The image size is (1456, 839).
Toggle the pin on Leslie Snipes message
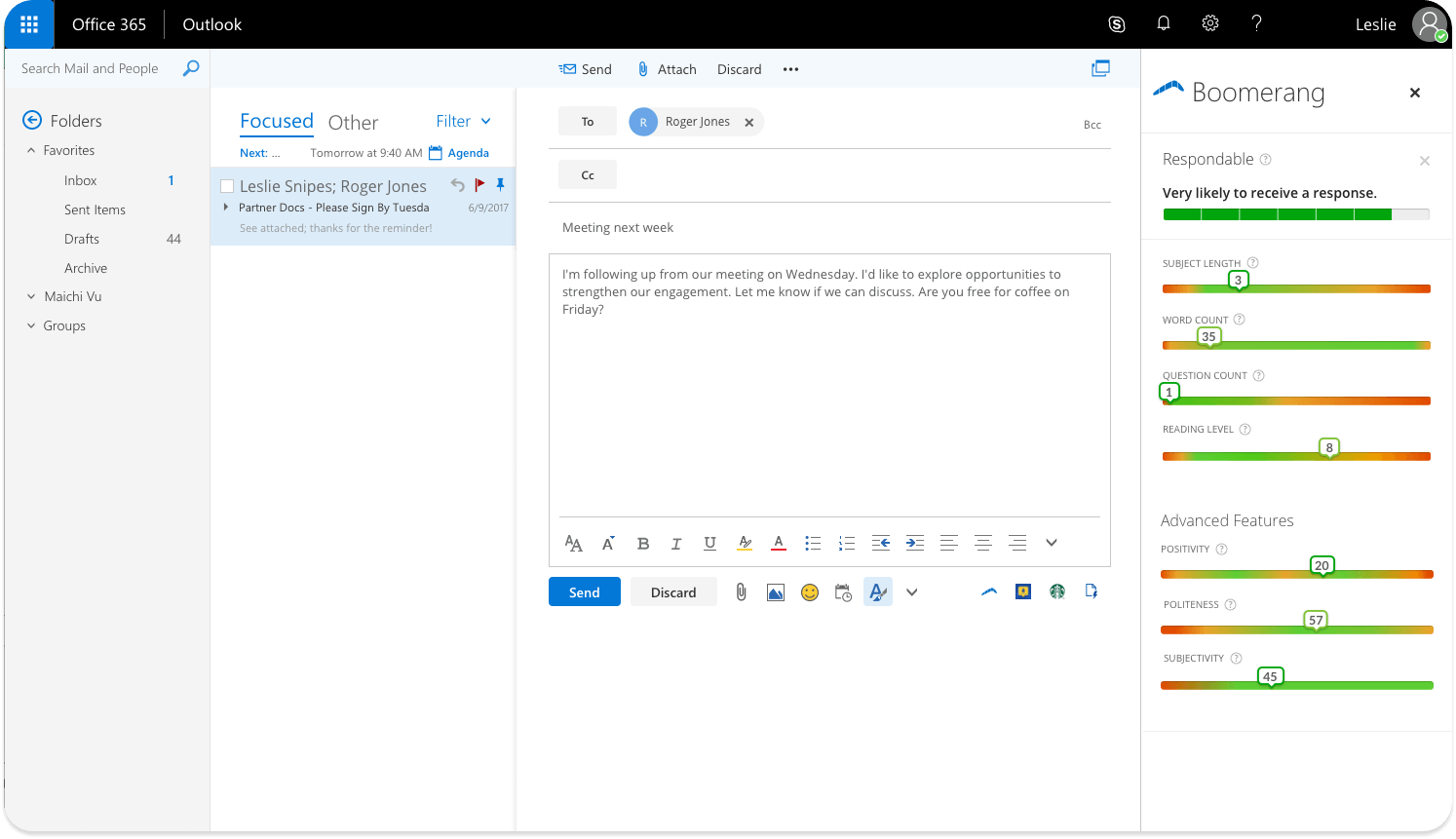[x=500, y=184]
